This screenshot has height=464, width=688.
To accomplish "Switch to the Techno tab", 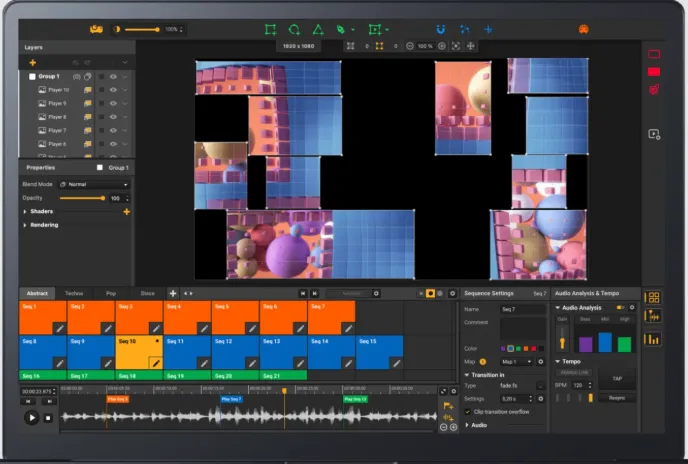I will (x=74, y=293).
